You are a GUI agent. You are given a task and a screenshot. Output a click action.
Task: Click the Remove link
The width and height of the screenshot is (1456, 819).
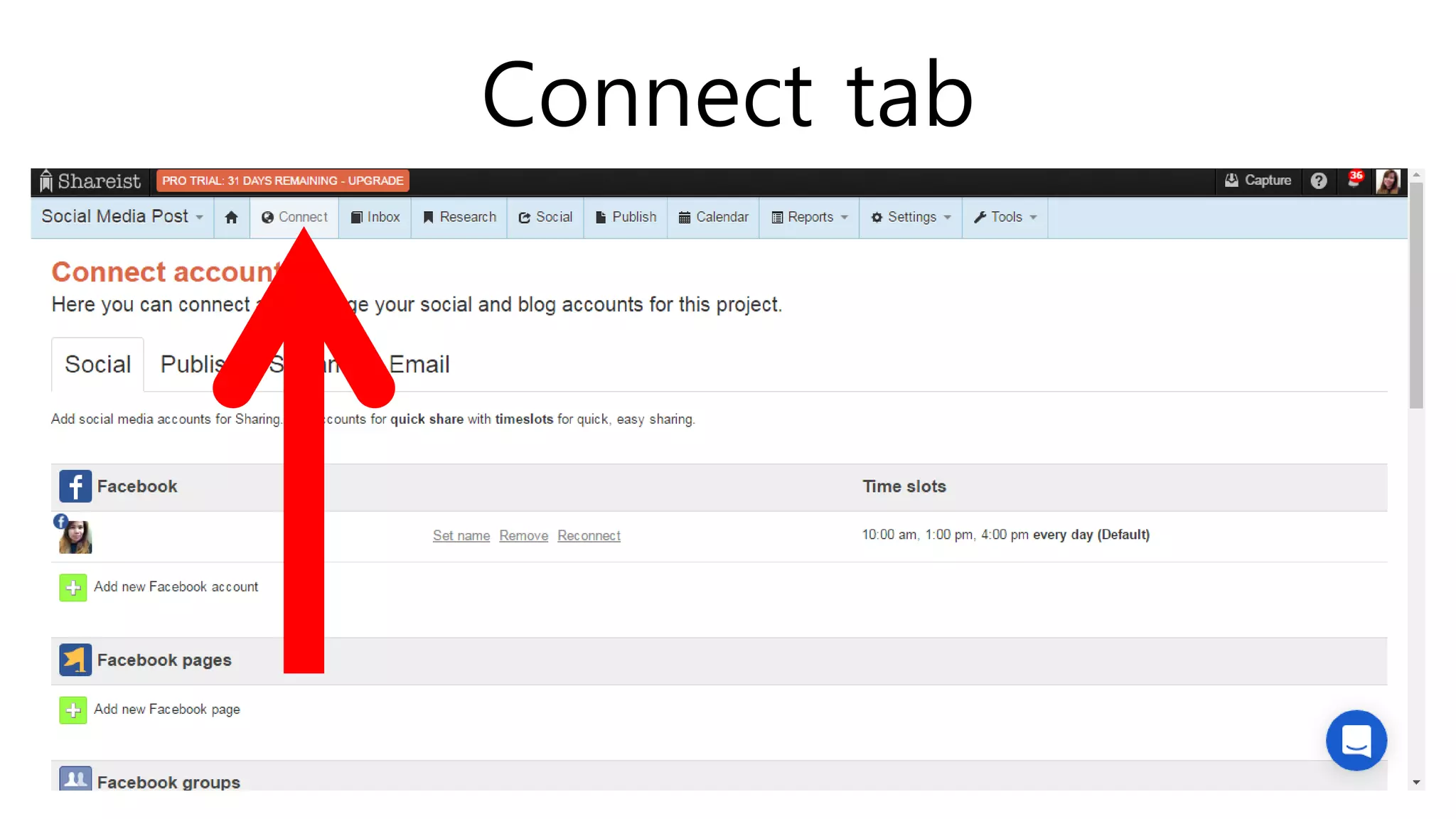click(523, 535)
